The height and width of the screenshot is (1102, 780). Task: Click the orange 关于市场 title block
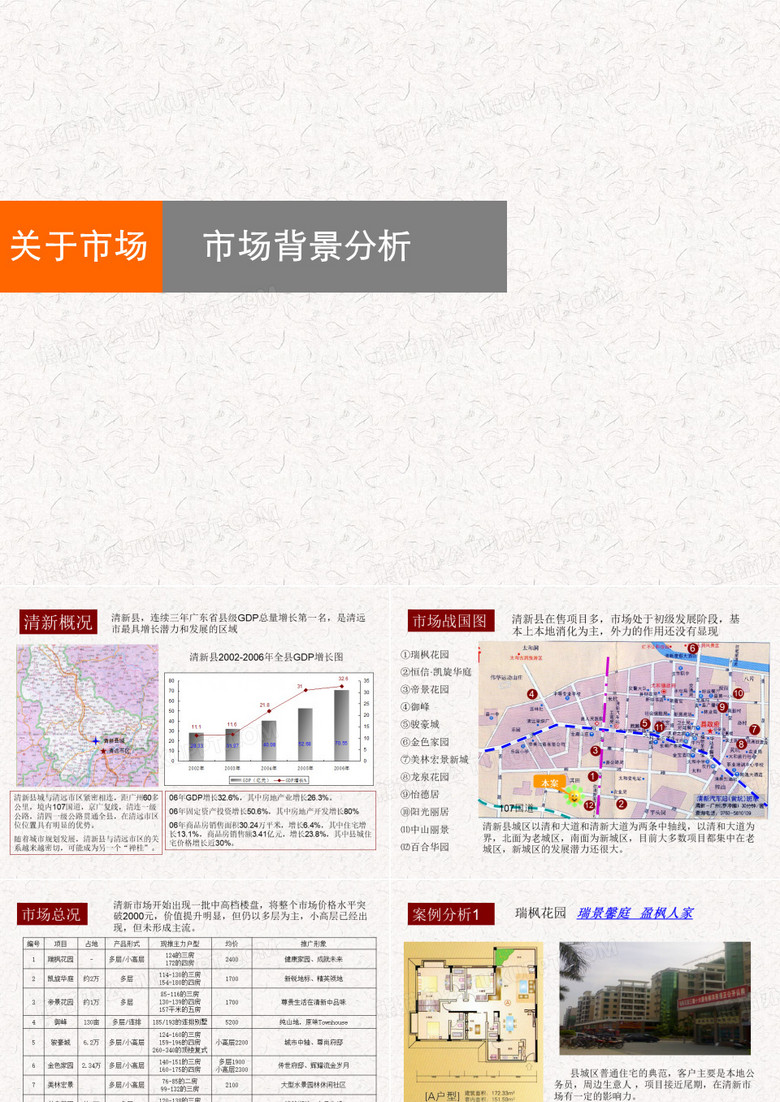tap(81, 247)
